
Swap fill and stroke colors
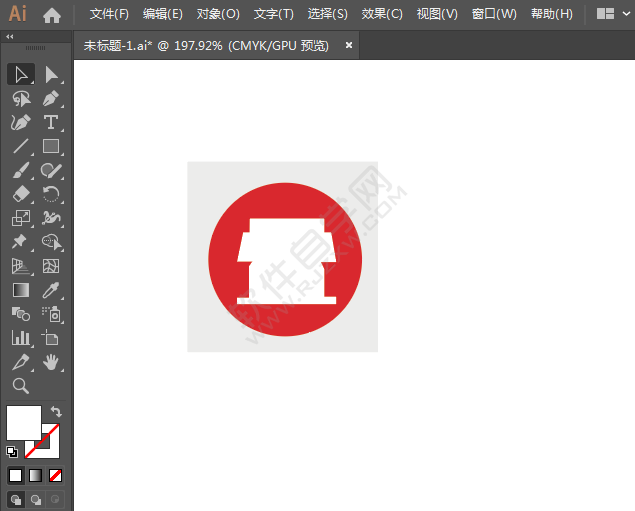[x=56, y=412]
